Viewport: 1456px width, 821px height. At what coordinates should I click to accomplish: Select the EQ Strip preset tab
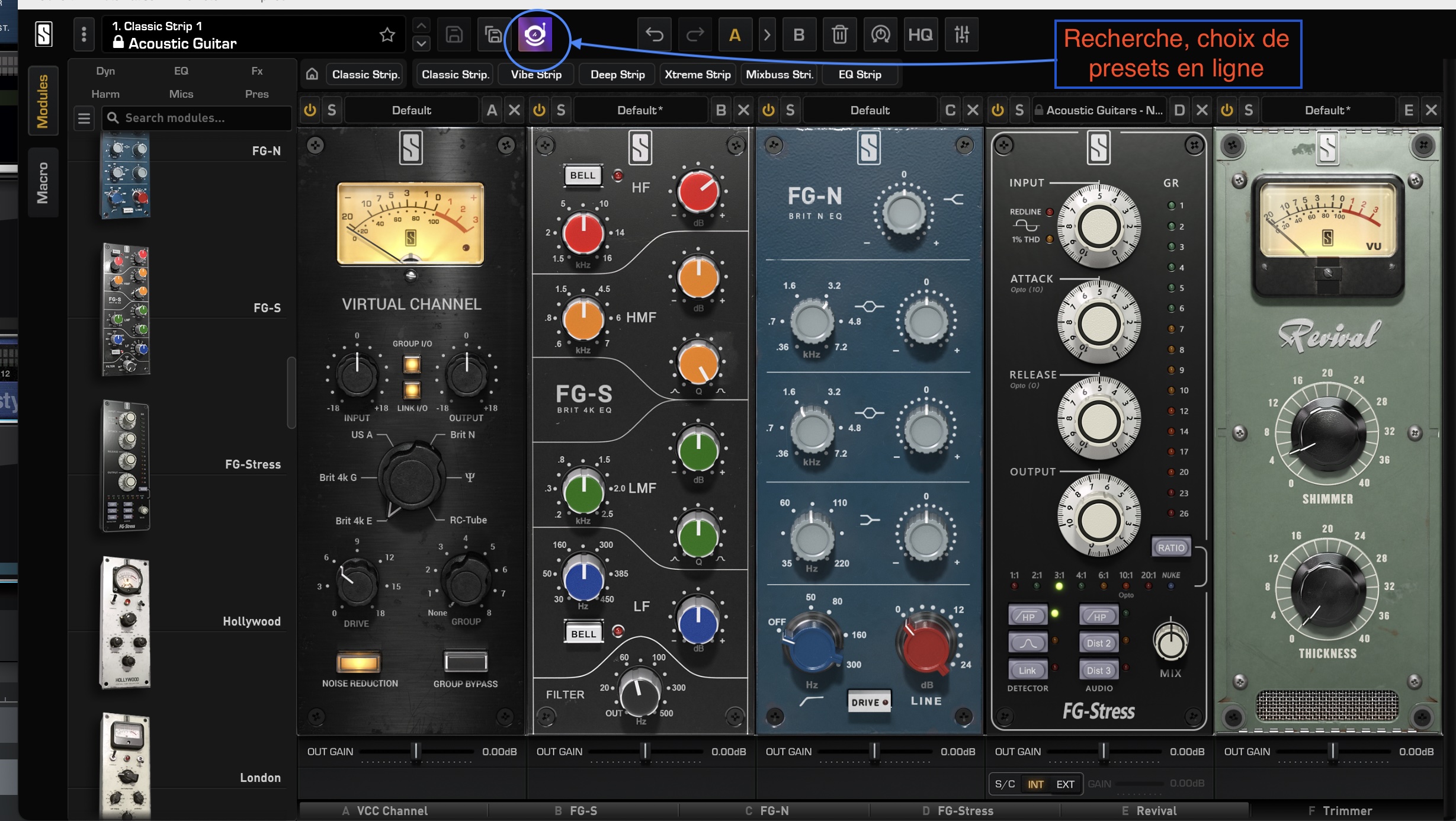pos(860,75)
